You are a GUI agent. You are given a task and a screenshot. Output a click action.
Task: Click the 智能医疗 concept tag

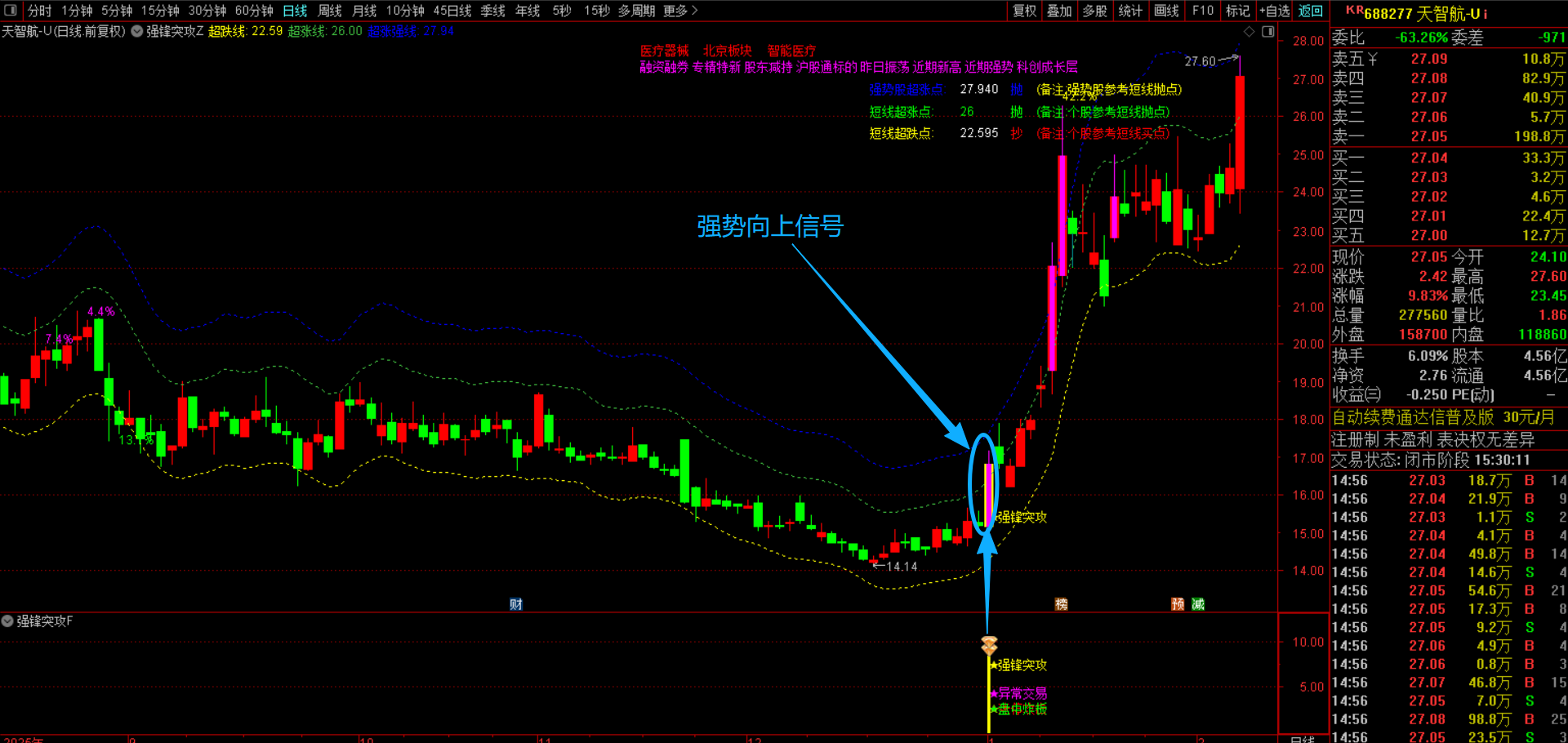point(791,51)
